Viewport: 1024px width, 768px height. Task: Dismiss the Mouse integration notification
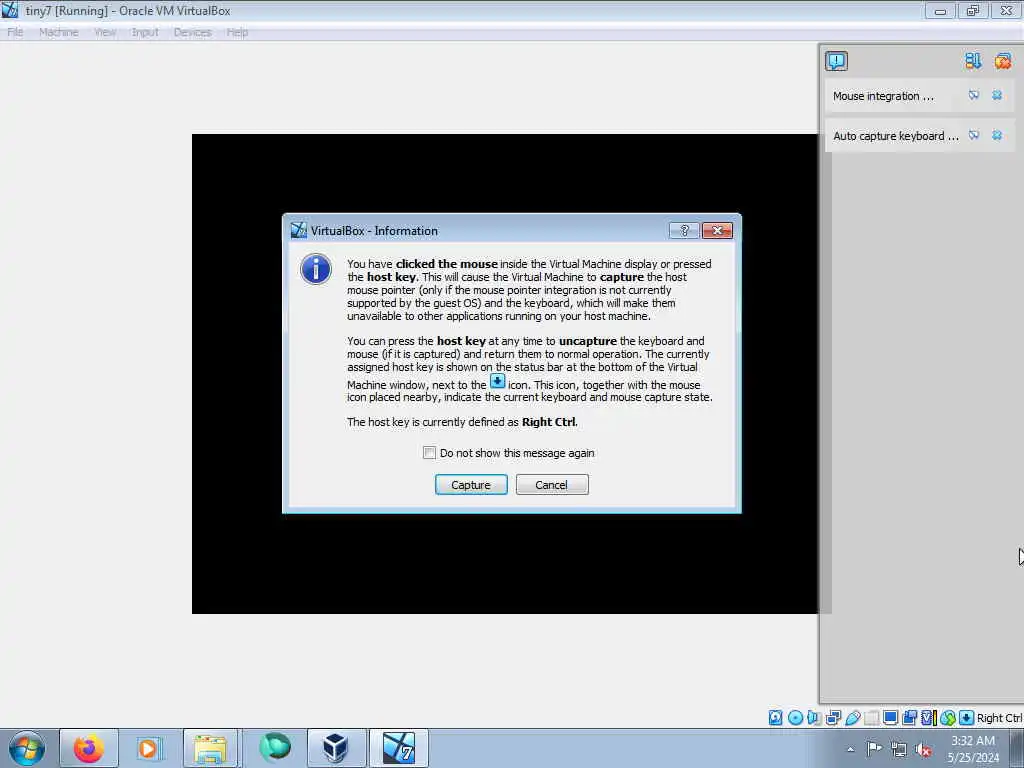click(x=997, y=95)
